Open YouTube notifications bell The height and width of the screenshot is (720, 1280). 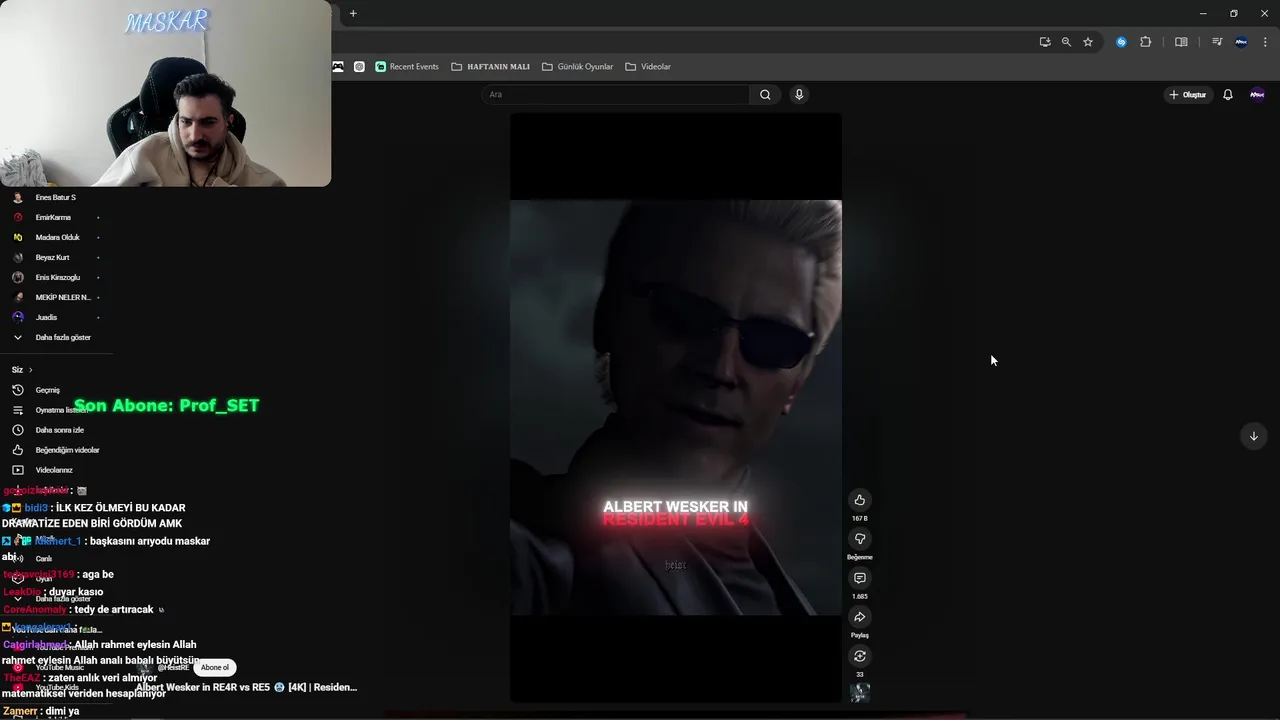click(1228, 95)
